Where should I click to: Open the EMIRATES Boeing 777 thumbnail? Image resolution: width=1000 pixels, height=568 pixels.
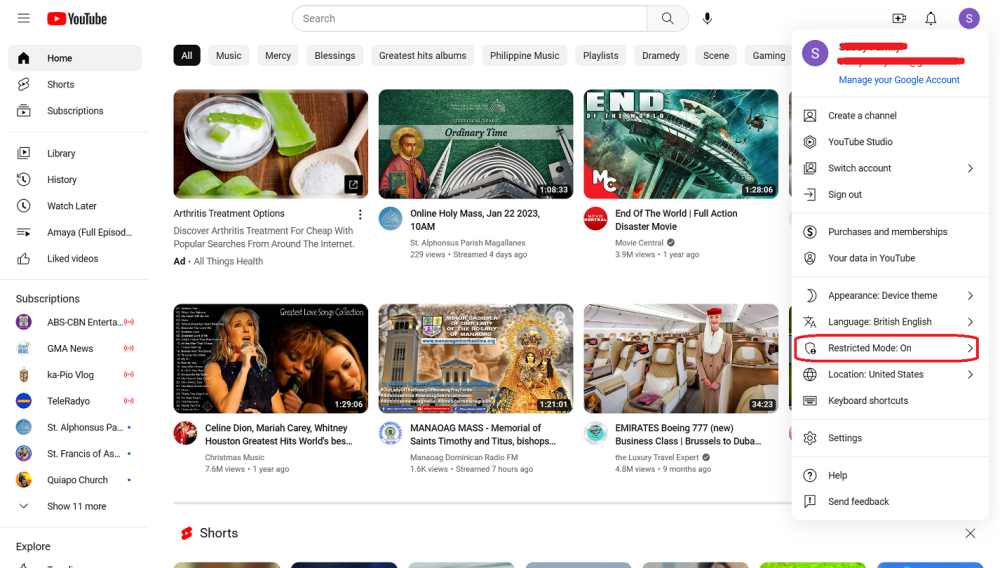[x=680, y=358]
